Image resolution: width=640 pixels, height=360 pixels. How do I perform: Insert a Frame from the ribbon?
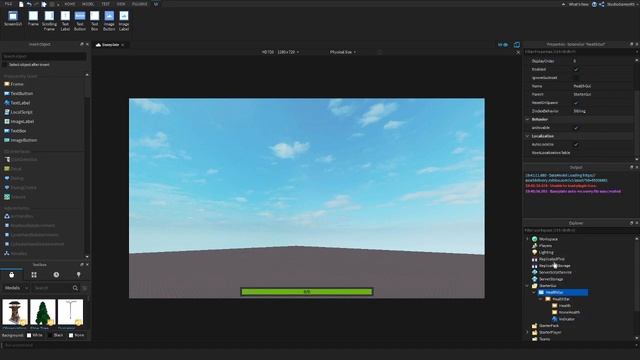[x=33, y=19]
